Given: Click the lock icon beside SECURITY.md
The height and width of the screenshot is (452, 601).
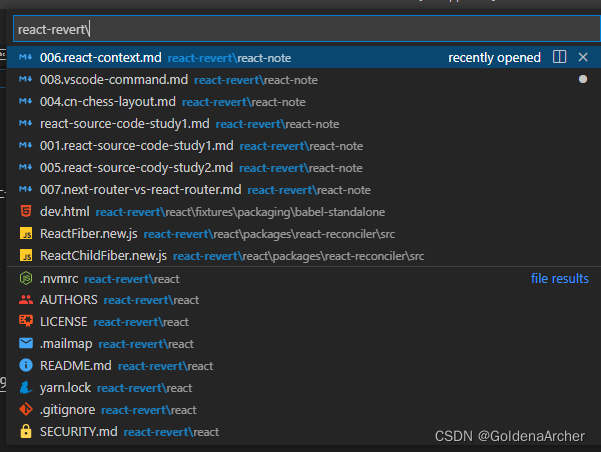Looking at the screenshot, I should point(26,431).
